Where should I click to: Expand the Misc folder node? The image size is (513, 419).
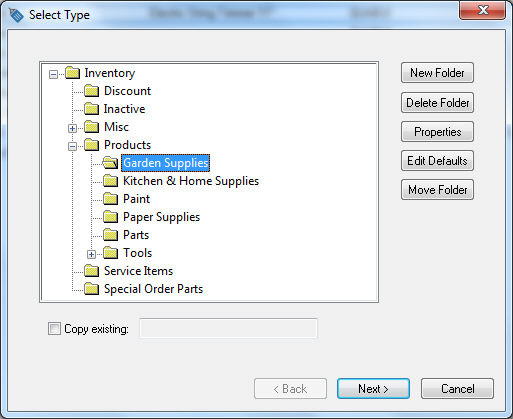pos(72,128)
